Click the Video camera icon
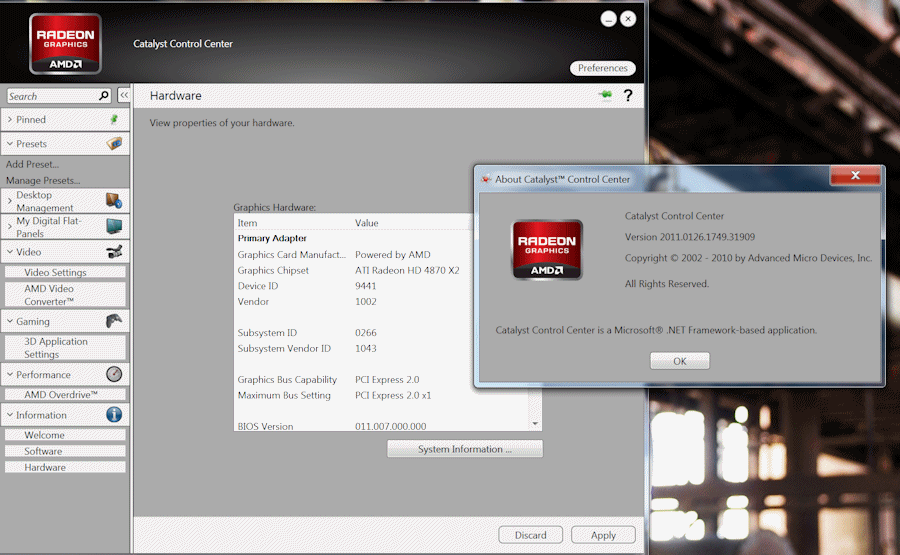 pos(114,251)
